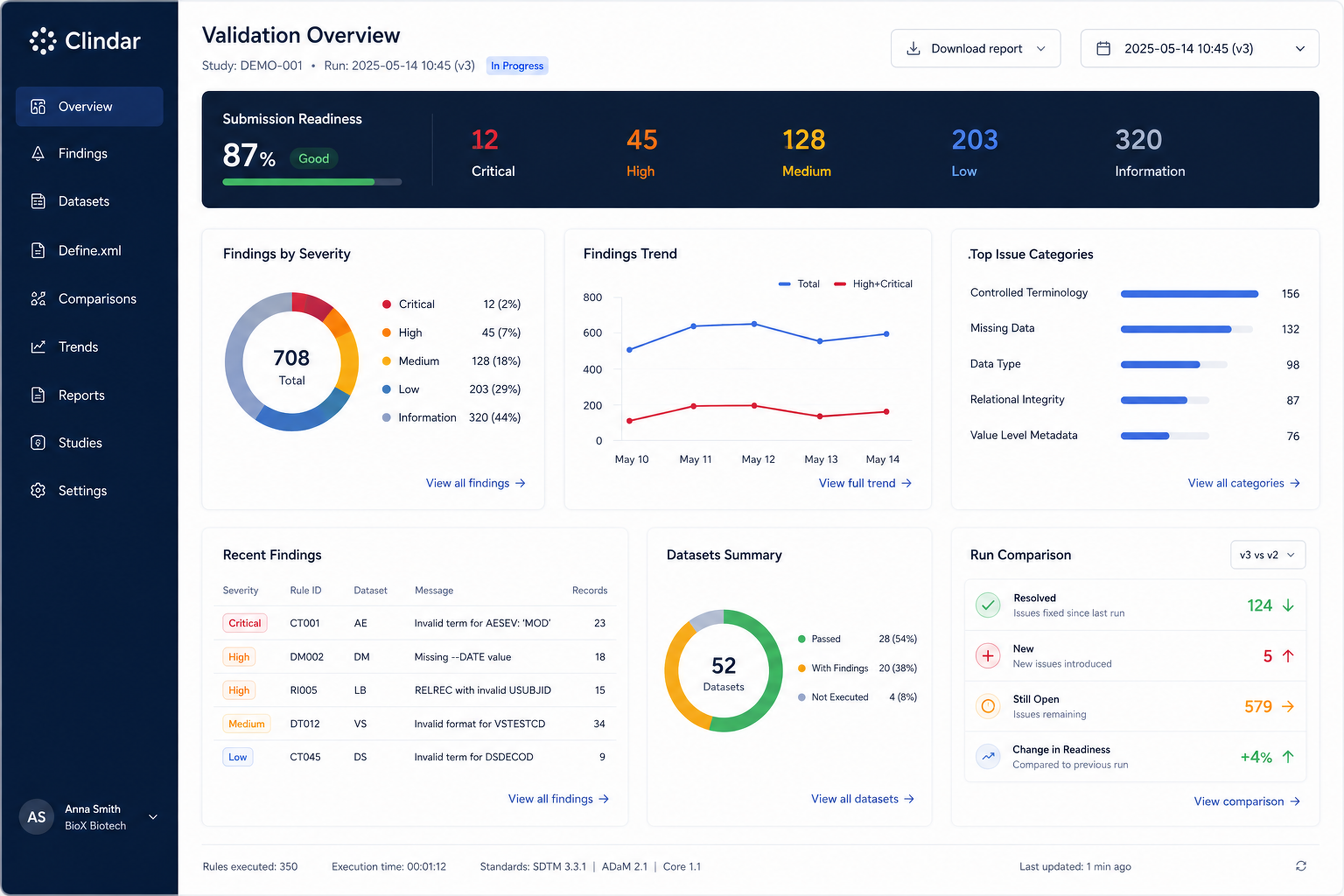Click the Submission Readiness progress bar

click(312, 182)
